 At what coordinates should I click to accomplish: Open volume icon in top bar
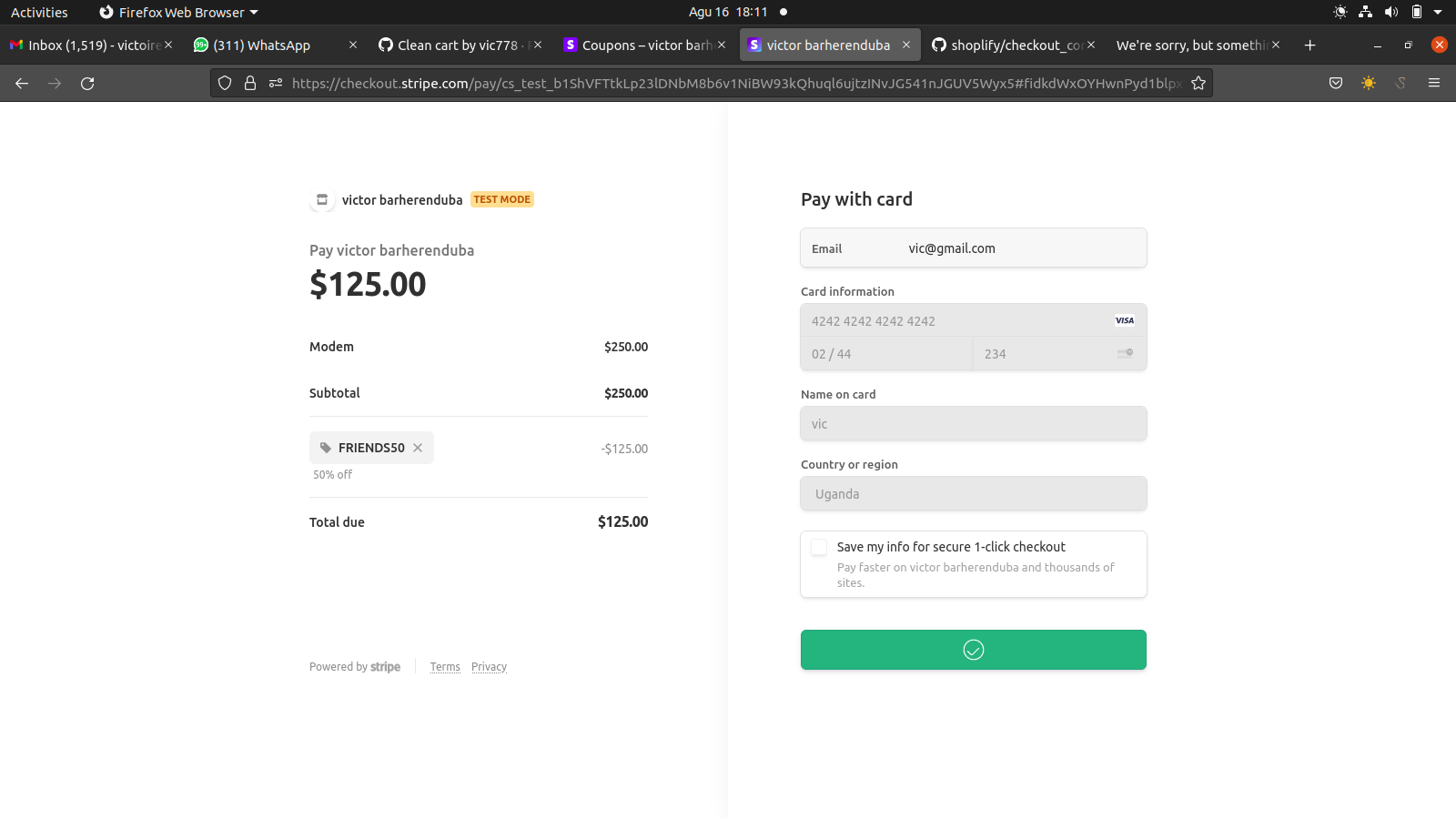point(1390,12)
